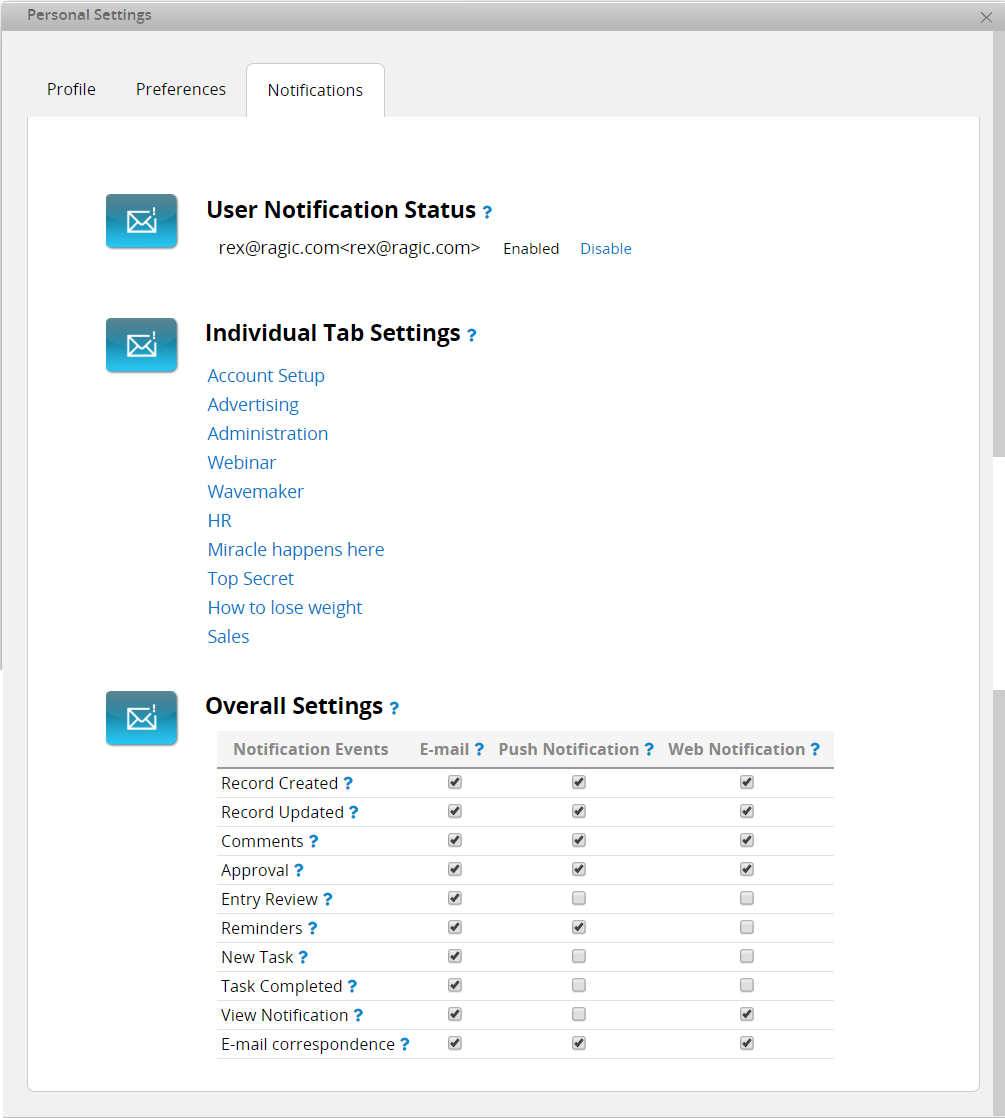Viewport: 1005px width, 1118px height.
Task: Switch to the Profile tab
Action: [71, 89]
